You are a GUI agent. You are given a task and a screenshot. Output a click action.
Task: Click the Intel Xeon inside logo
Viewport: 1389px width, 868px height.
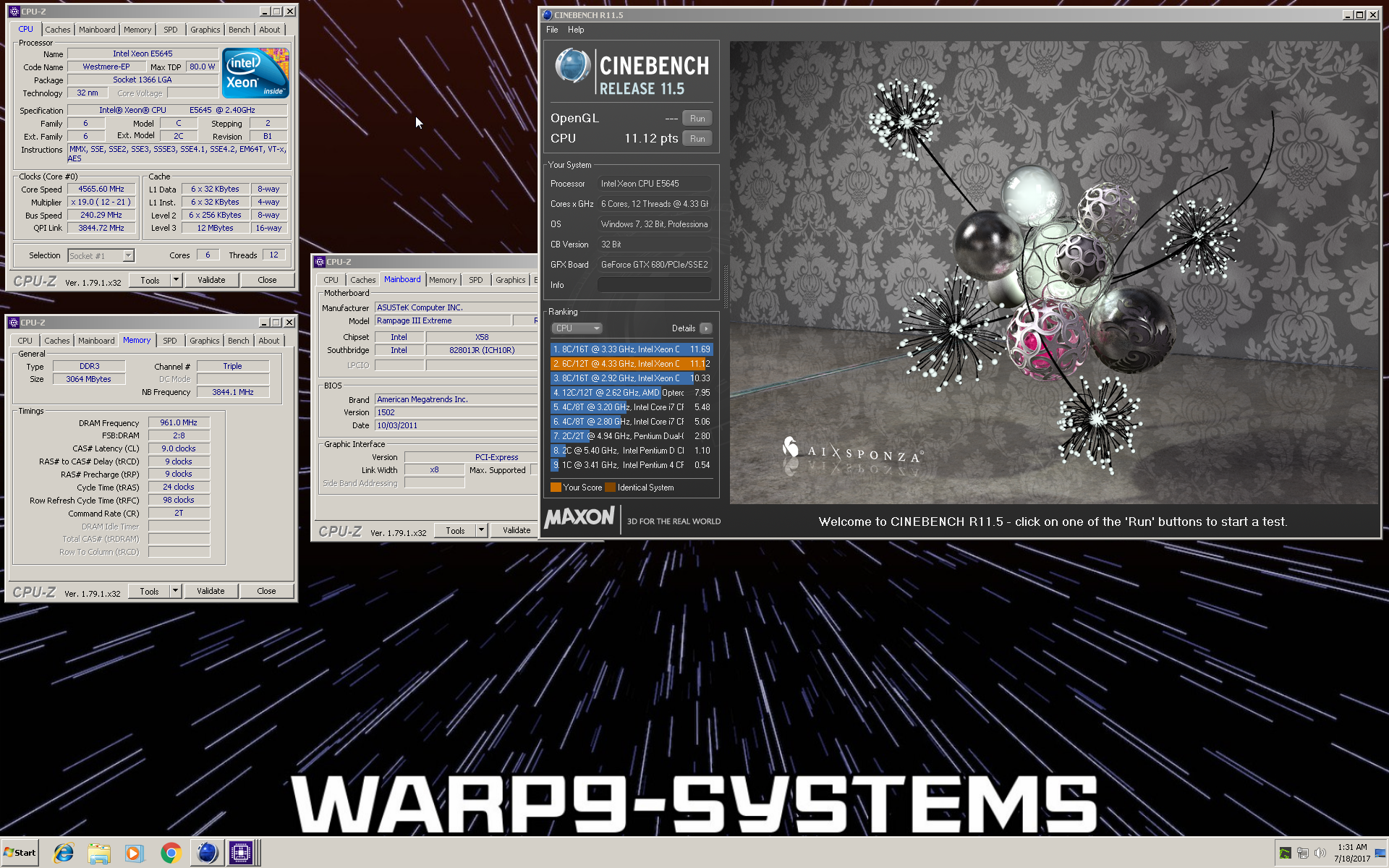255,73
